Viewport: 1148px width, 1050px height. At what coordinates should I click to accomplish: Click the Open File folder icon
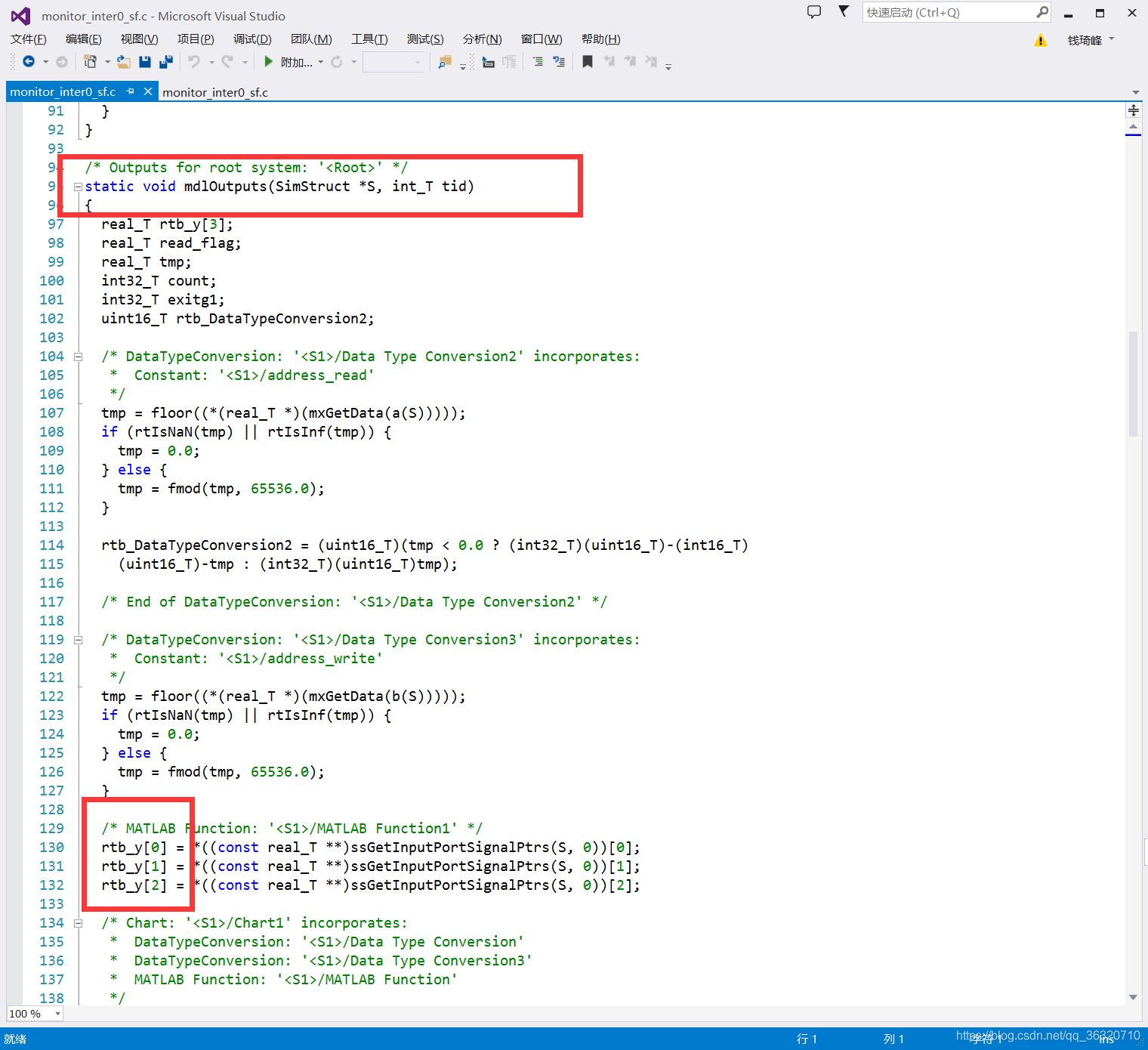[x=123, y=62]
